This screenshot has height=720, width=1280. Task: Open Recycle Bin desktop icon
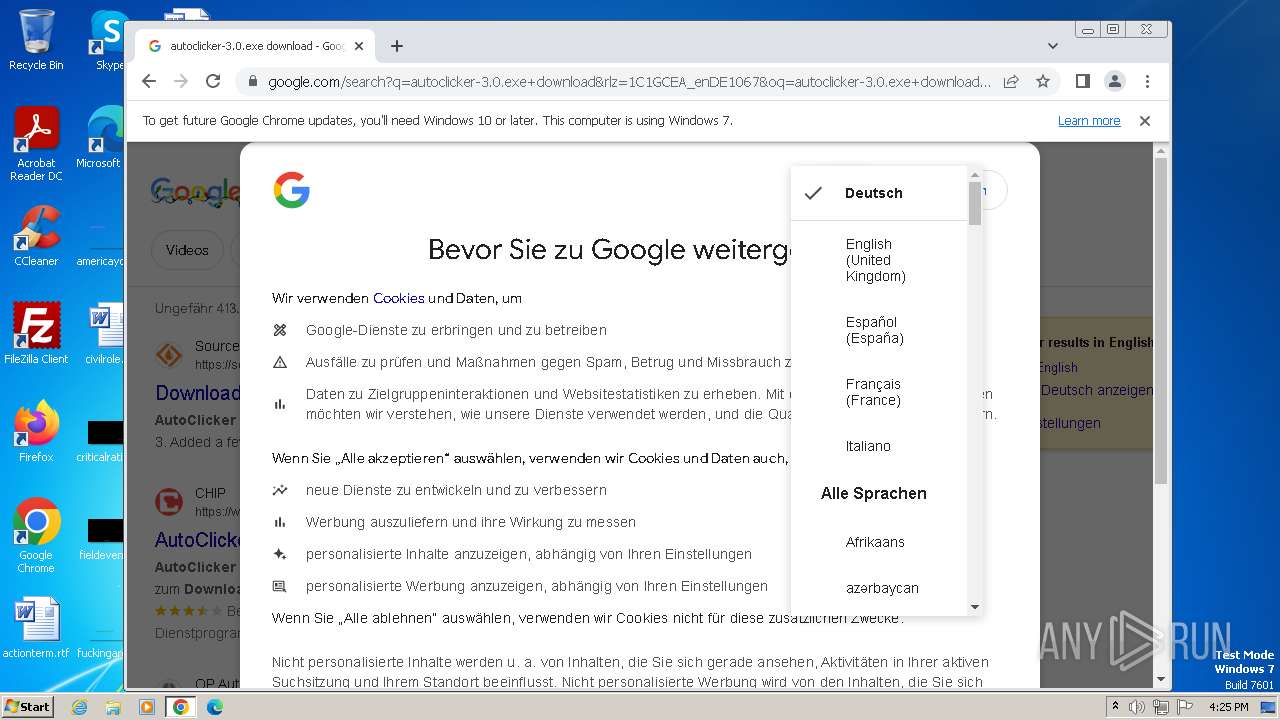point(36,40)
